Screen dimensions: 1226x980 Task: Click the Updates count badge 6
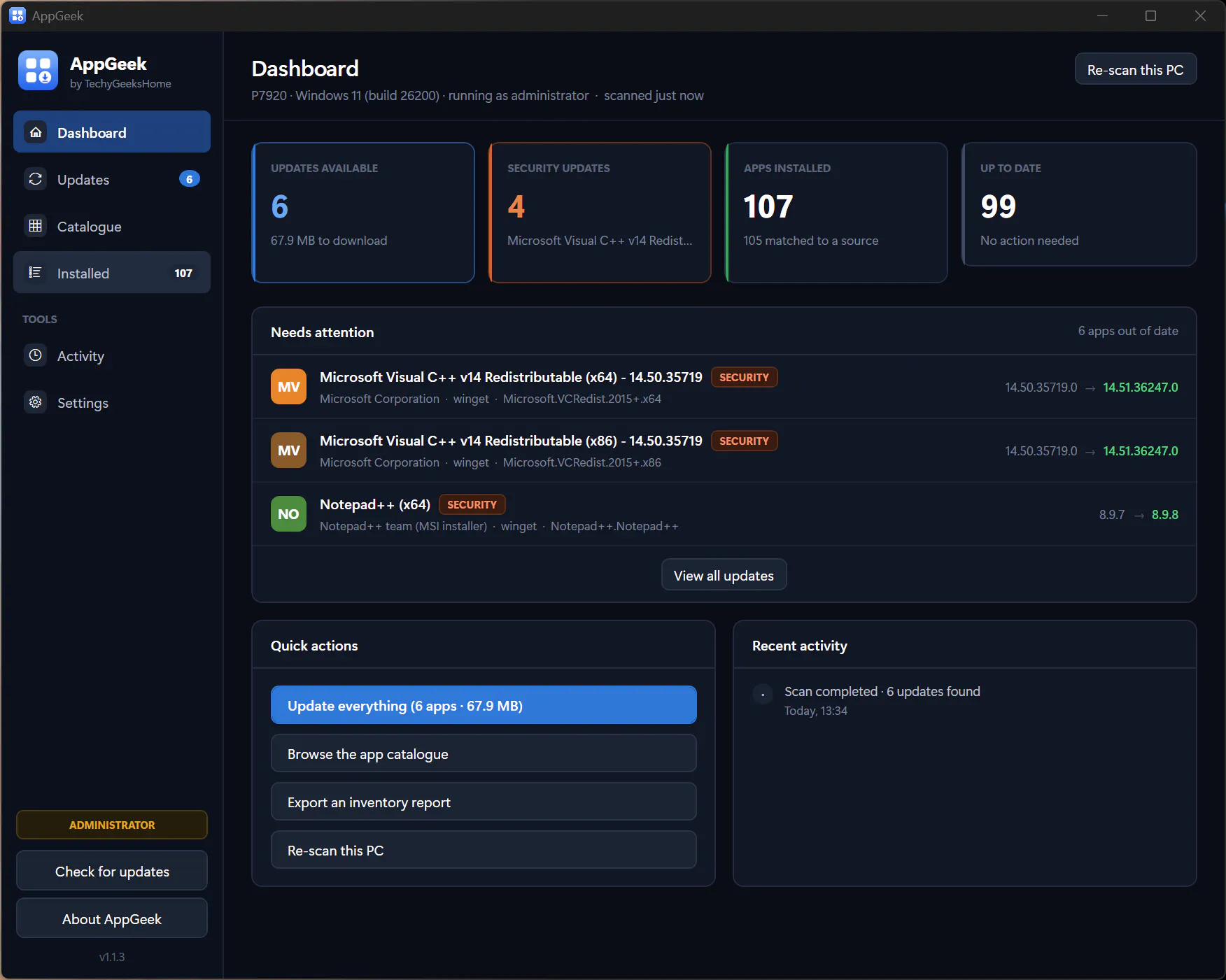click(190, 179)
